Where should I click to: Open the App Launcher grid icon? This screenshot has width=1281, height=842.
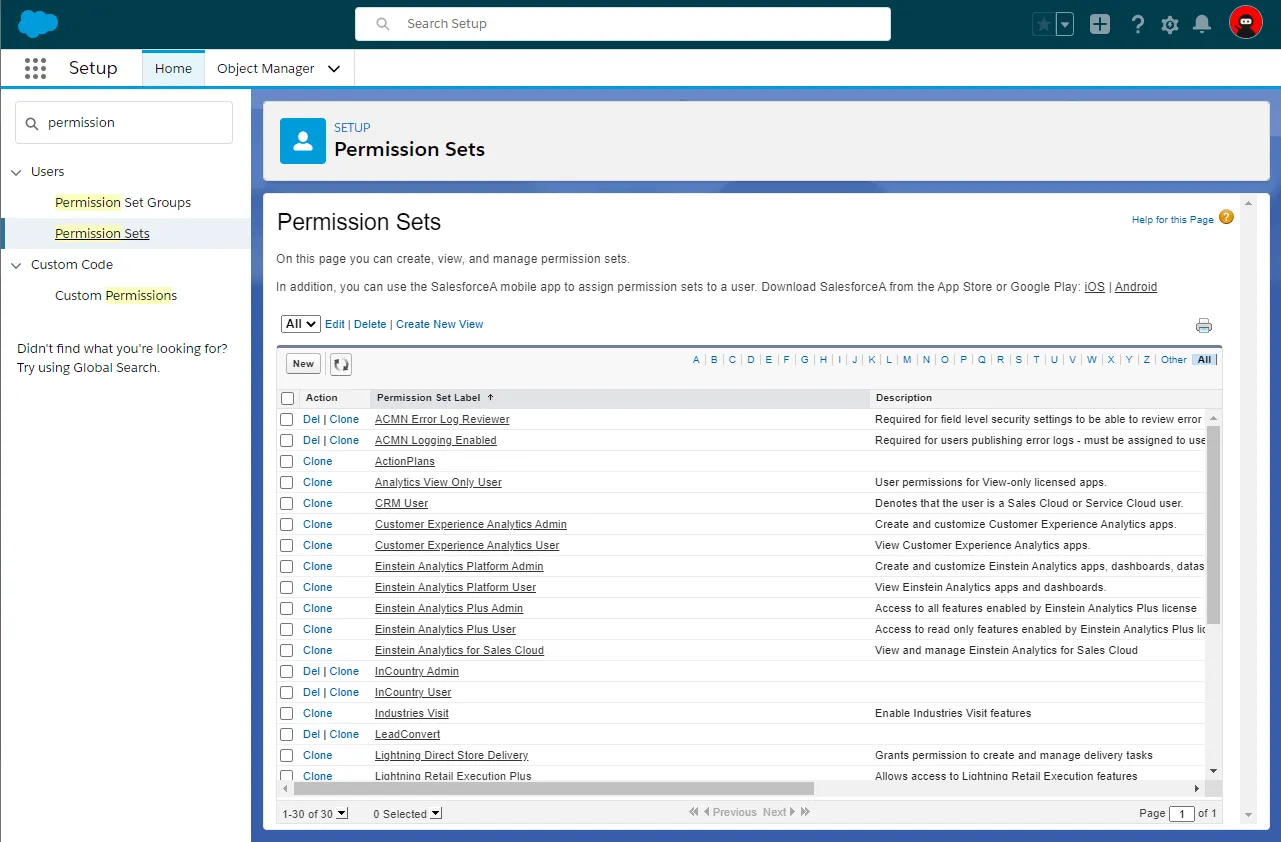click(x=35, y=68)
